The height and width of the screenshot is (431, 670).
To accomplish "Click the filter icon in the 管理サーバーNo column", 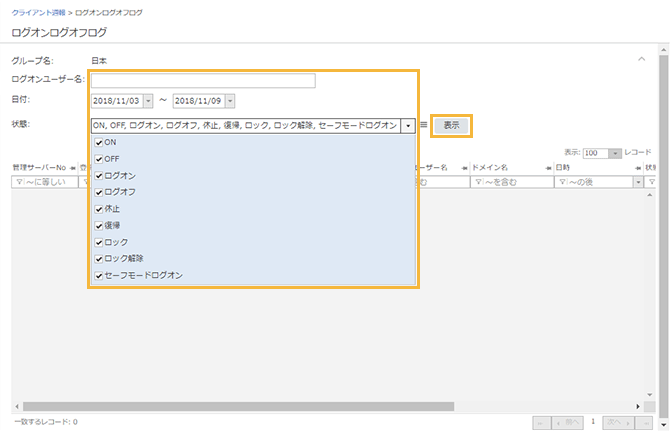I will (18, 182).
